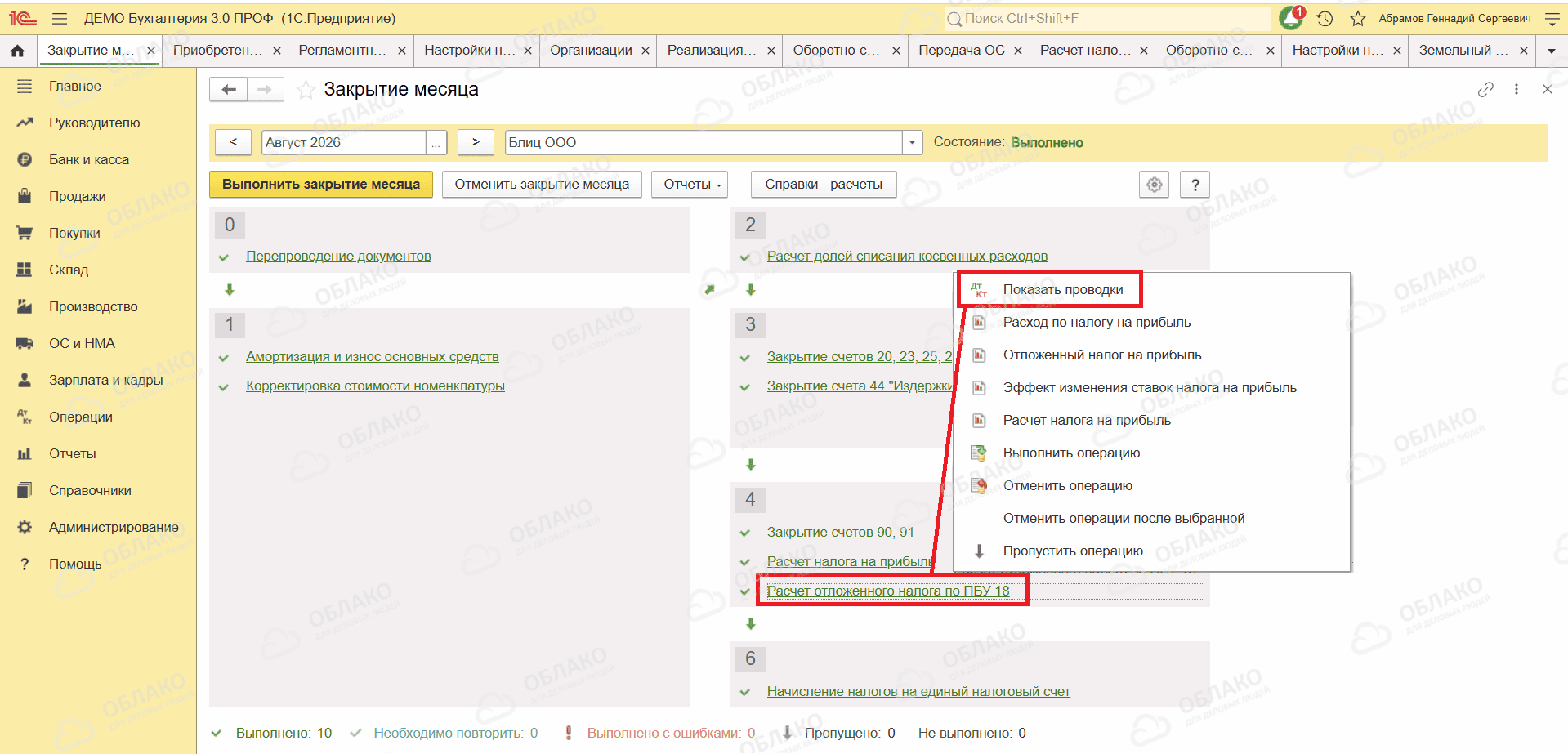Close the Закрытие месяца form
1568x754 pixels.
pos(1548,89)
